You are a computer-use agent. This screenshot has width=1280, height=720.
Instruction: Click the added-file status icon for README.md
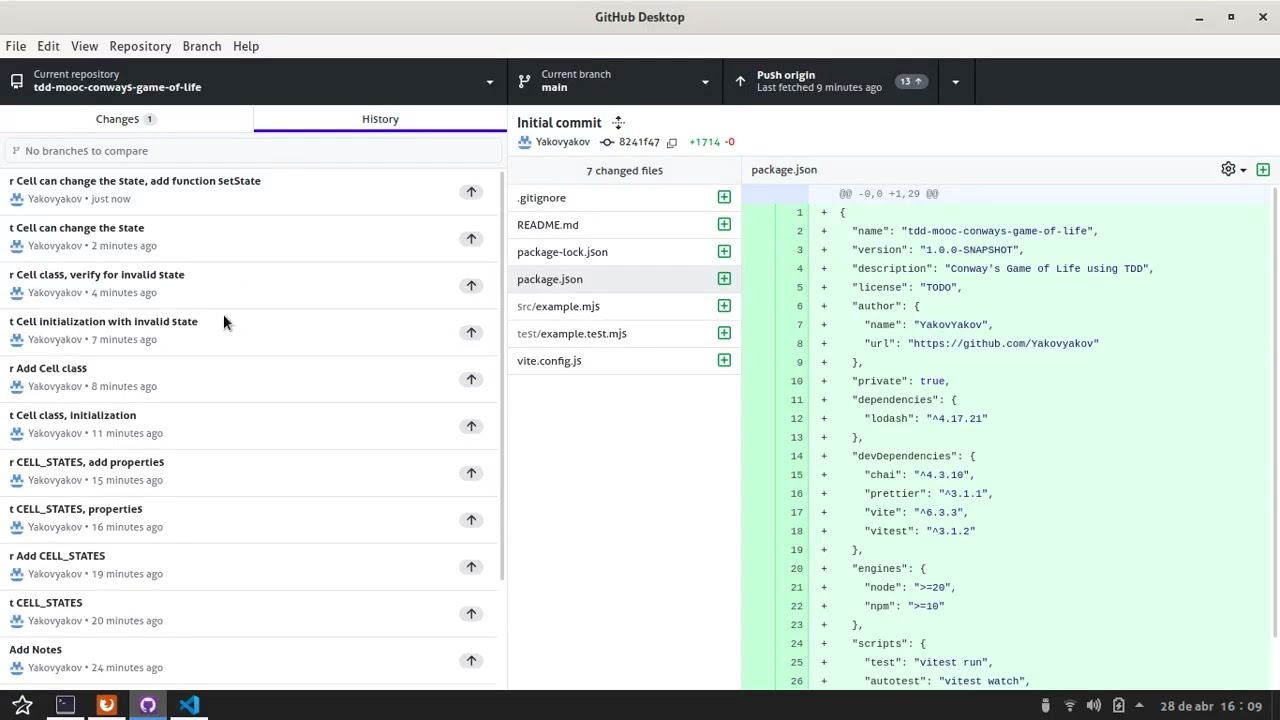click(724, 224)
